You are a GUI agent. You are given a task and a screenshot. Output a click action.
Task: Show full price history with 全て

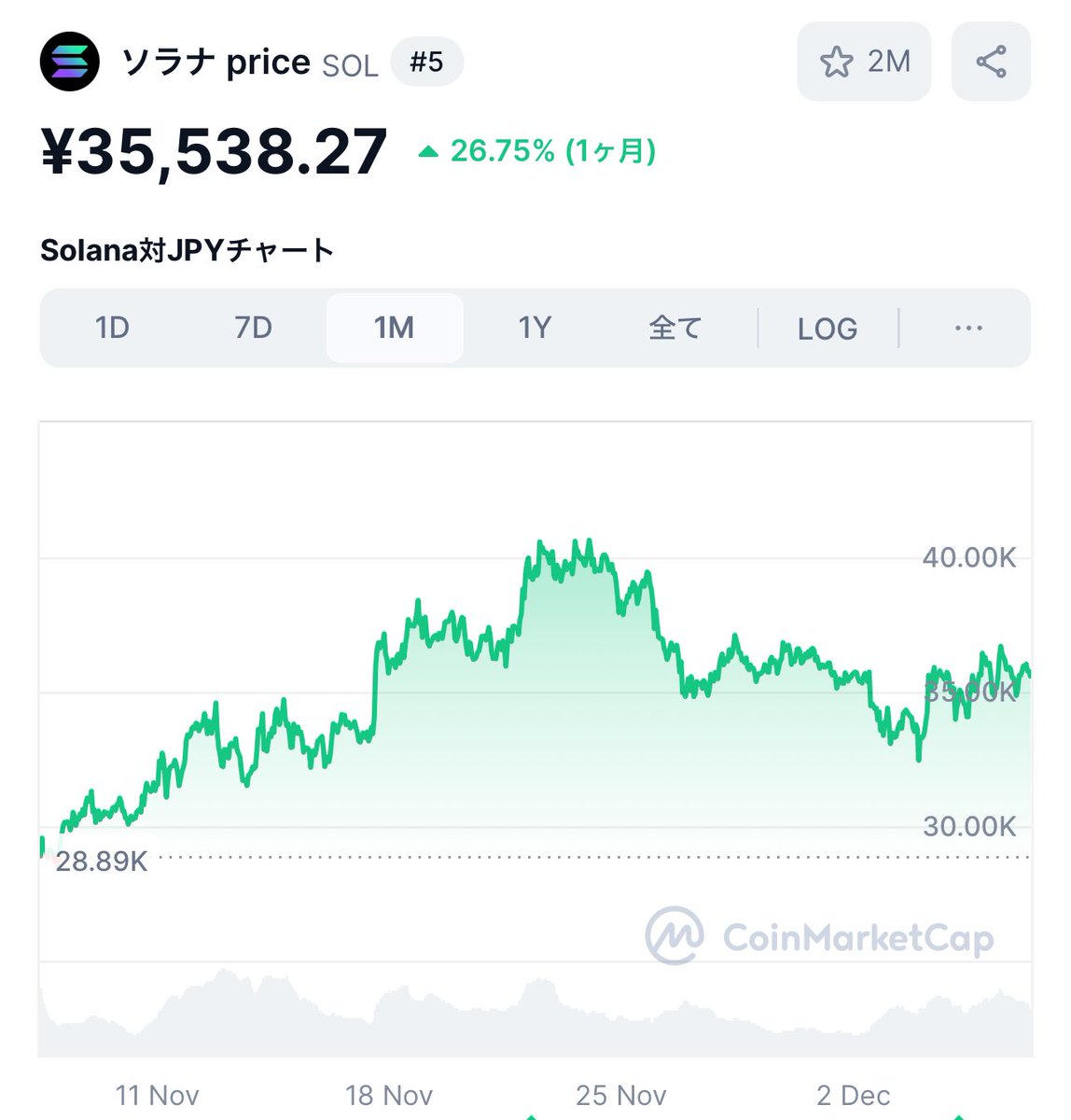tap(675, 328)
